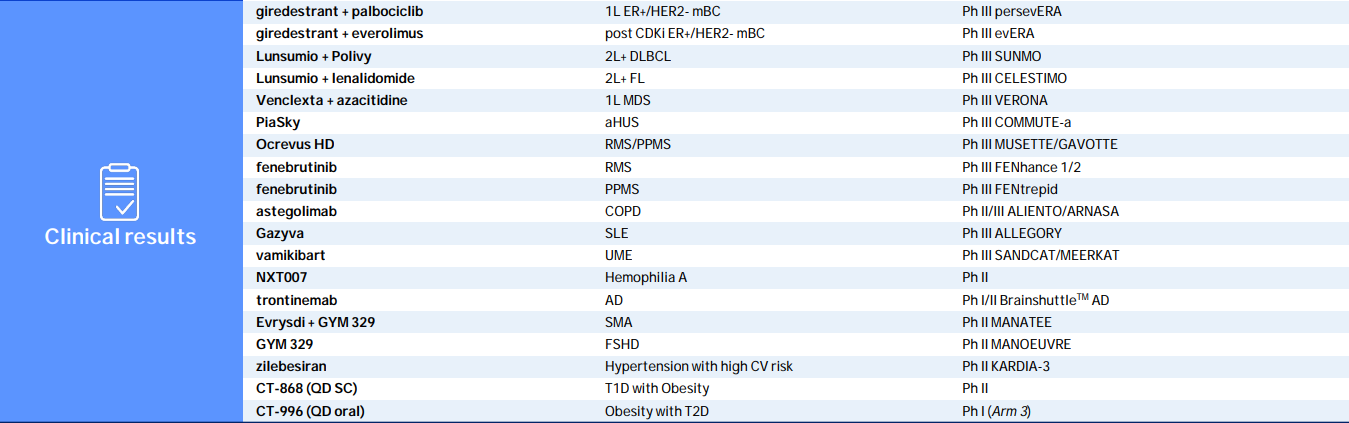Select 'Hemophilia A' indication
The height and width of the screenshot is (423, 1349).
click(646, 277)
